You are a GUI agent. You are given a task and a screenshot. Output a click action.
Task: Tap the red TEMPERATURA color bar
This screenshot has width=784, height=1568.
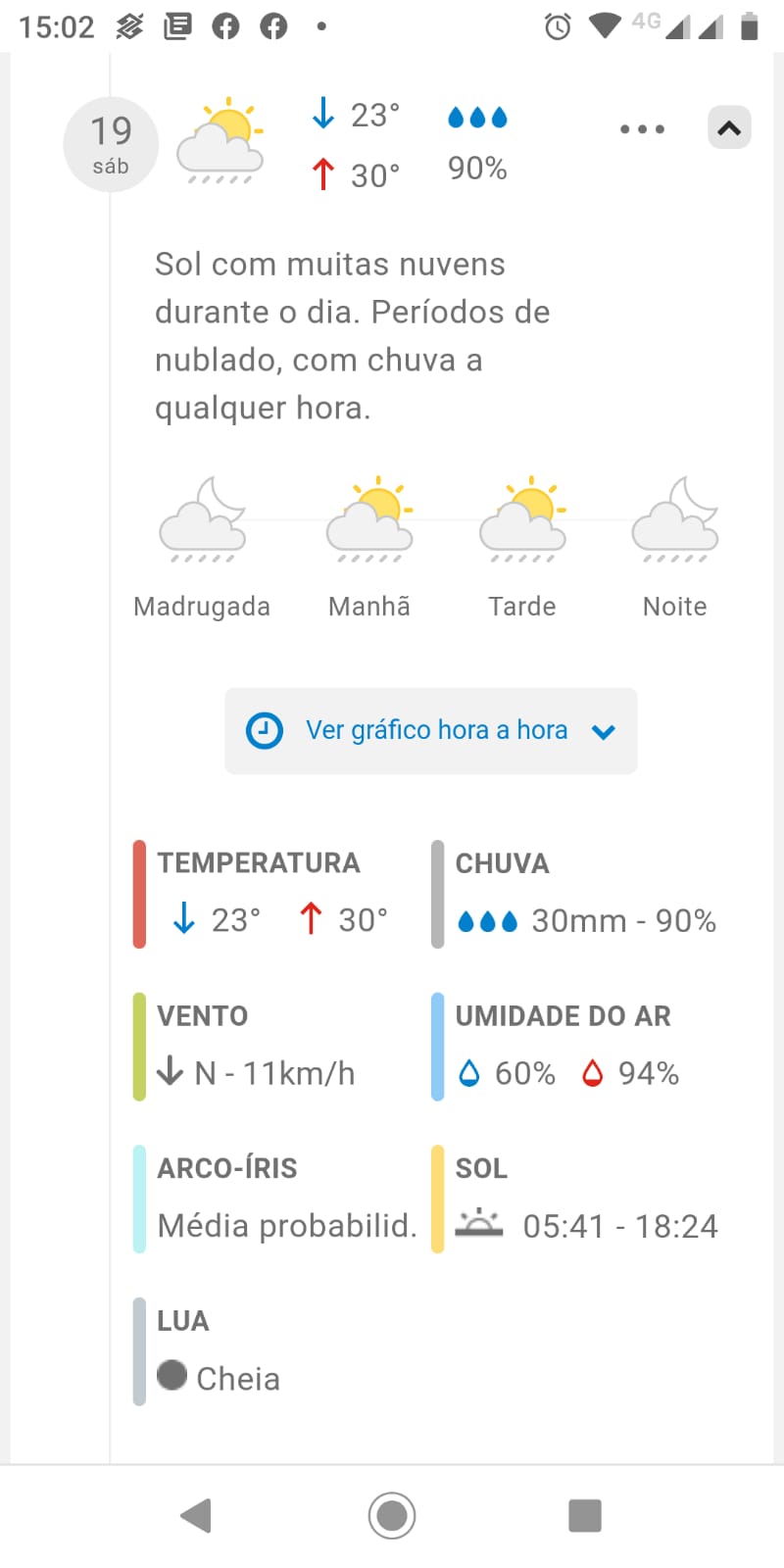pyautogui.click(x=139, y=895)
